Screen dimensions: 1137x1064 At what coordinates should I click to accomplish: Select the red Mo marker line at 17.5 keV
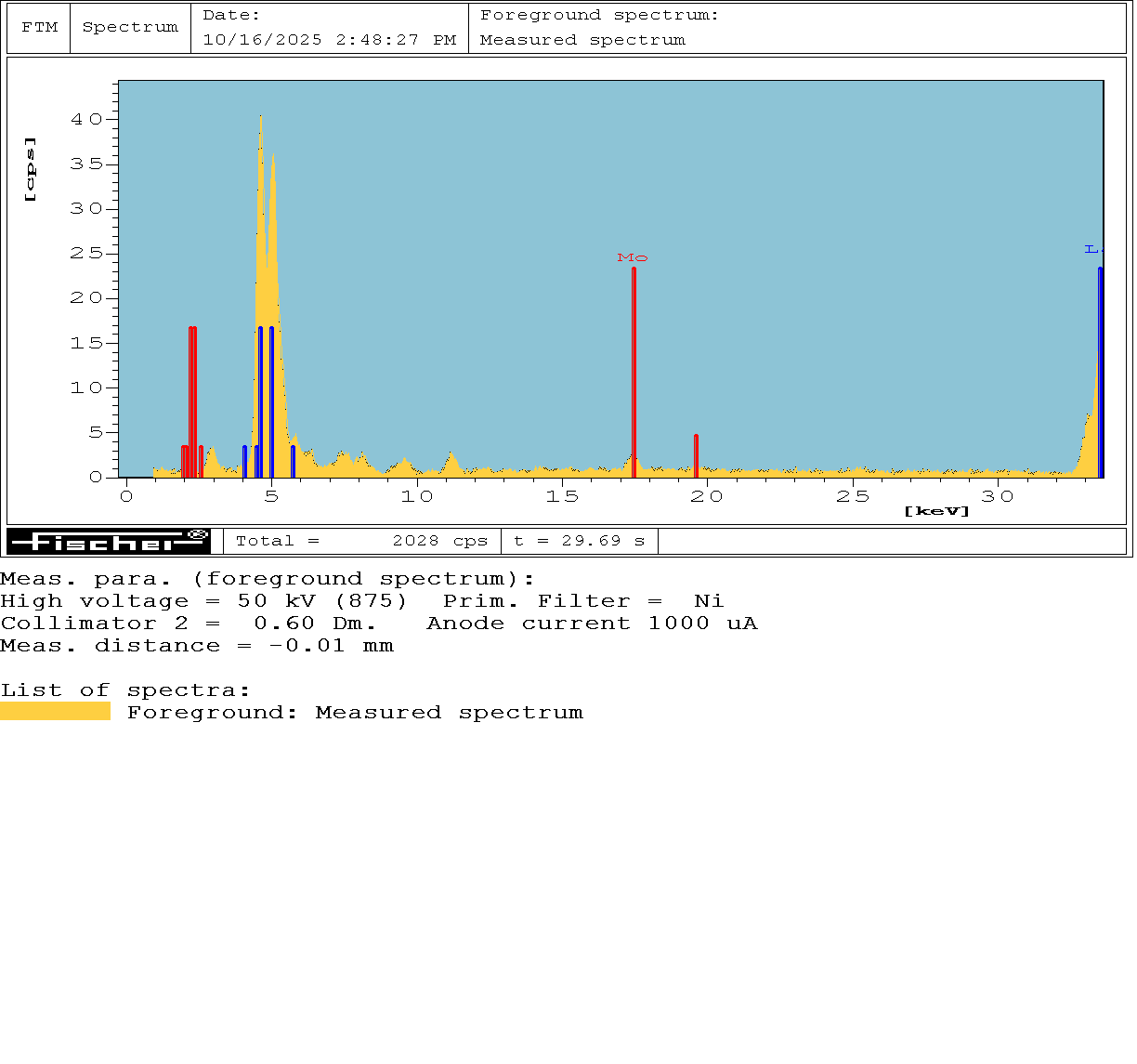(x=634, y=372)
